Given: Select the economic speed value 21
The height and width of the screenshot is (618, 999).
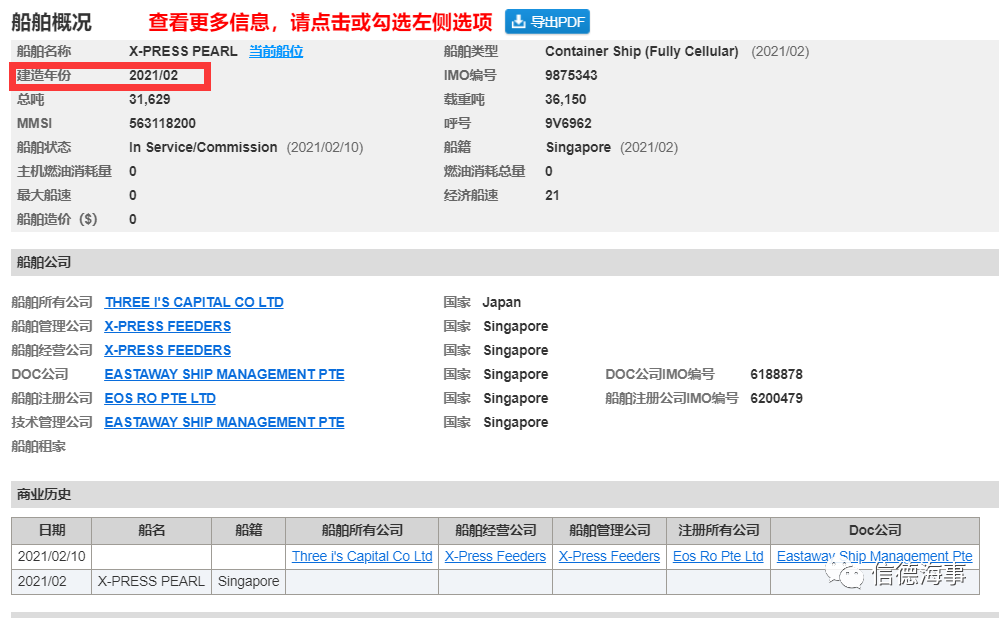Looking at the screenshot, I should pos(552,196).
